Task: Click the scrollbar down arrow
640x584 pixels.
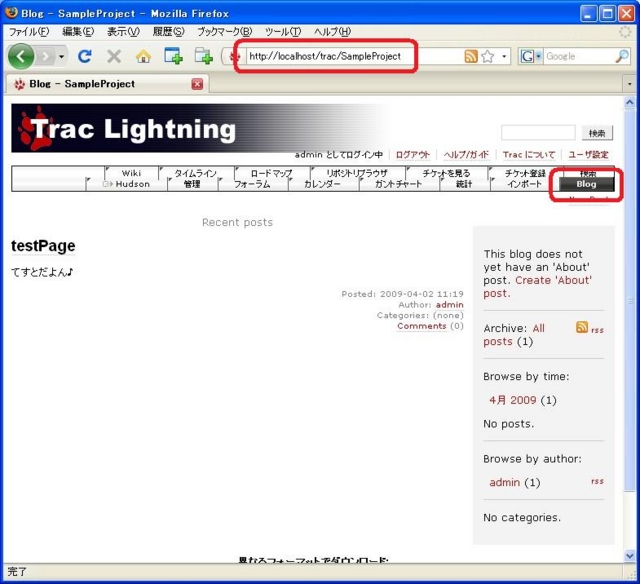Action: (x=630, y=556)
